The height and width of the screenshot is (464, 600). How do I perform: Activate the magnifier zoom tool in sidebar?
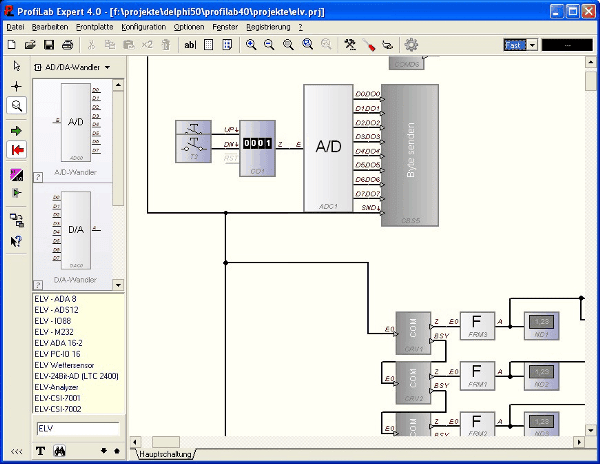coord(16,105)
